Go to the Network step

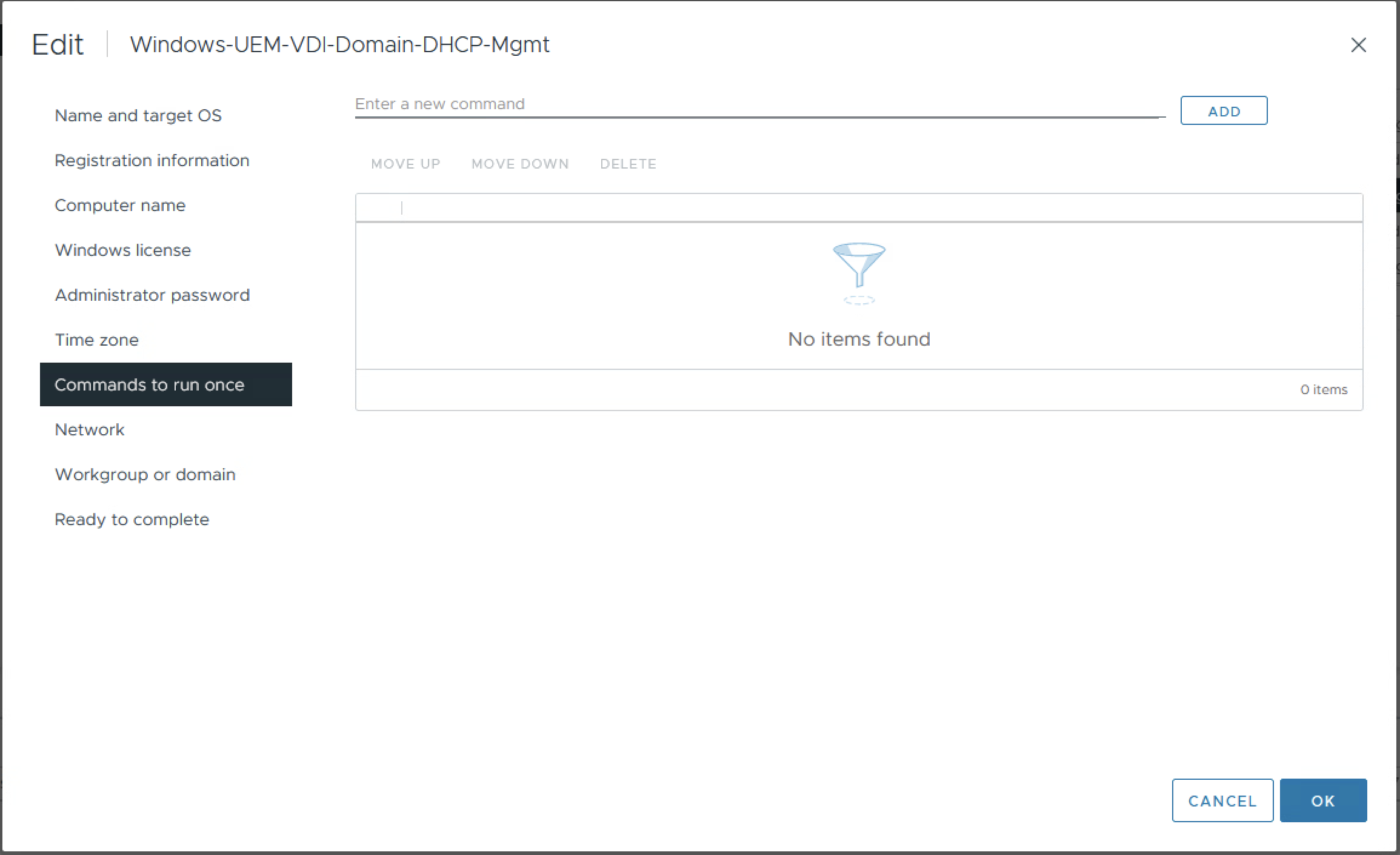[89, 429]
